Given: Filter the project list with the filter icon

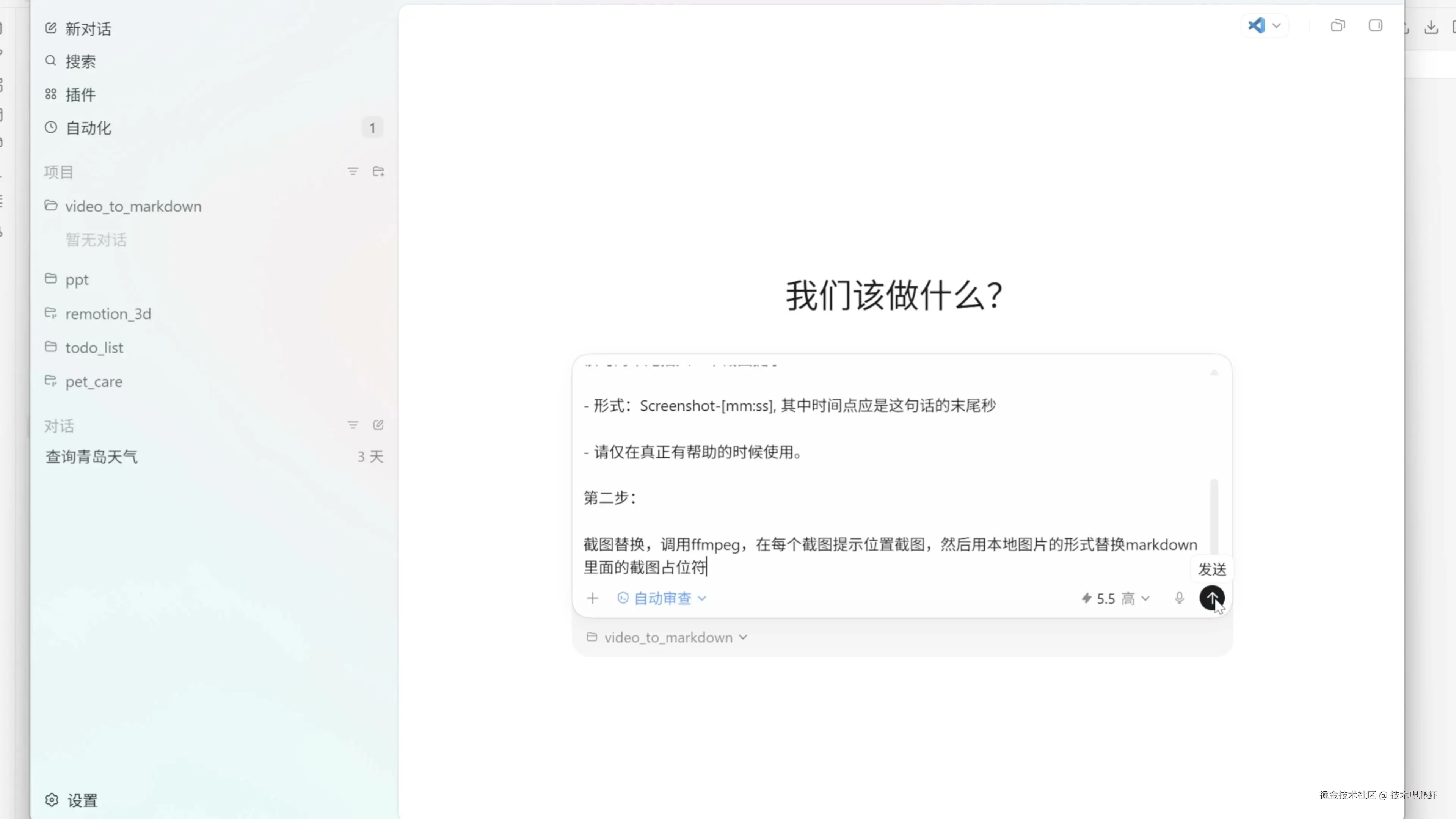Looking at the screenshot, I should pos(353,171).
